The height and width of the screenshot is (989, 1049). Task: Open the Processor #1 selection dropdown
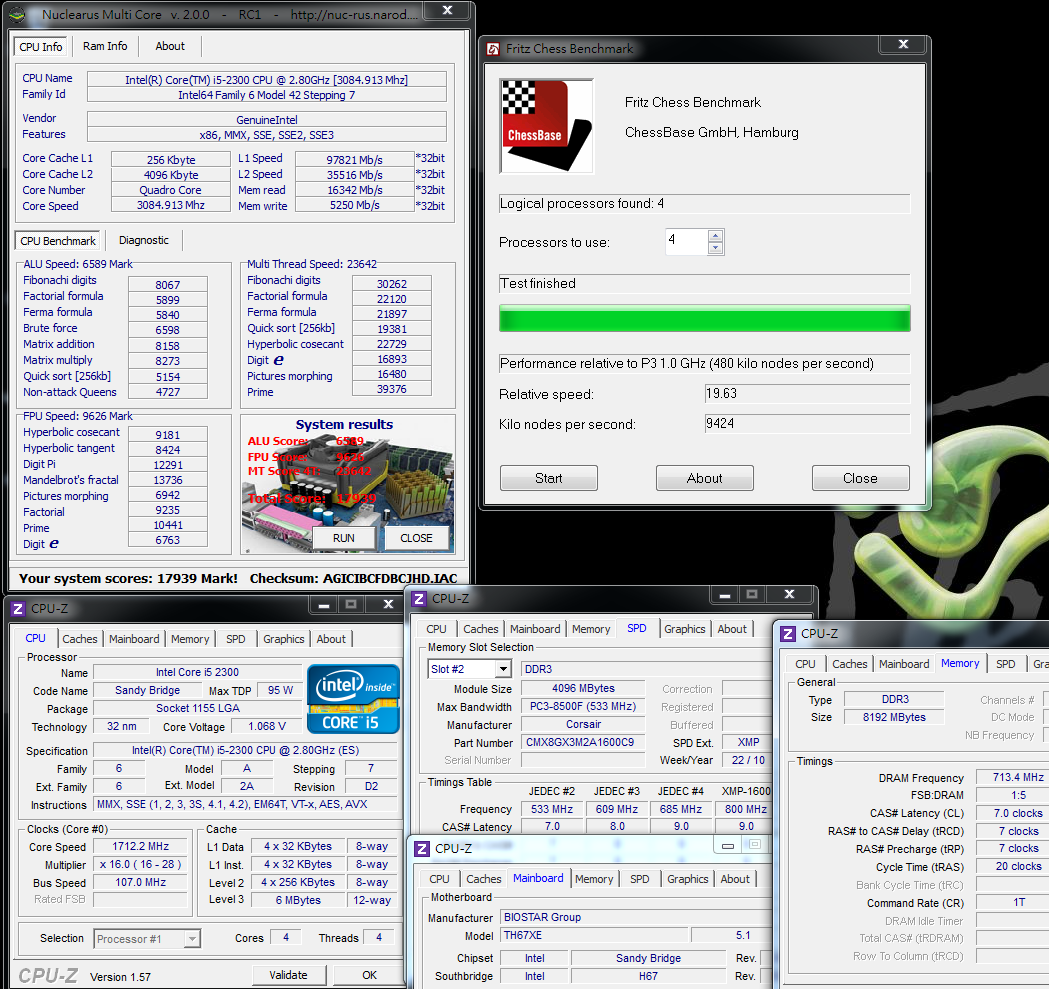click(x=192, y=939)
